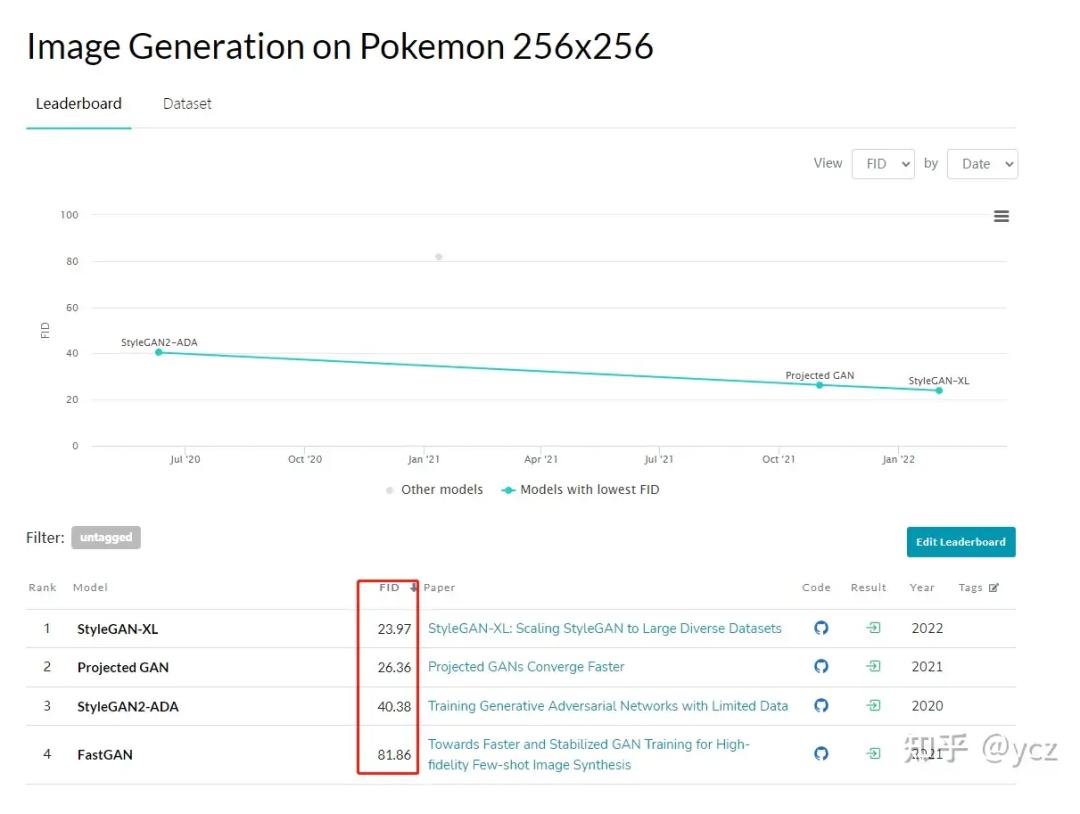Click the Paper column header
Image resolution: width=1080 pixels, height=814 pixels.
click(439, 587)
